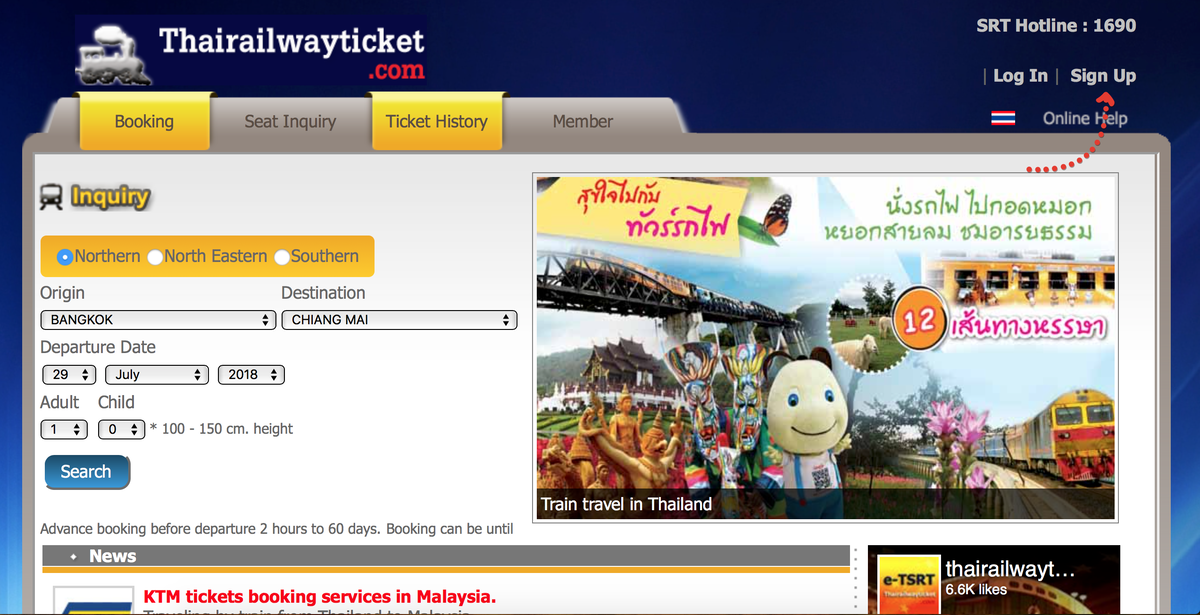Viewport: 1200px width, 615px height.
Task: Click the steam locomotive logo icon
Action: point(114,55)
